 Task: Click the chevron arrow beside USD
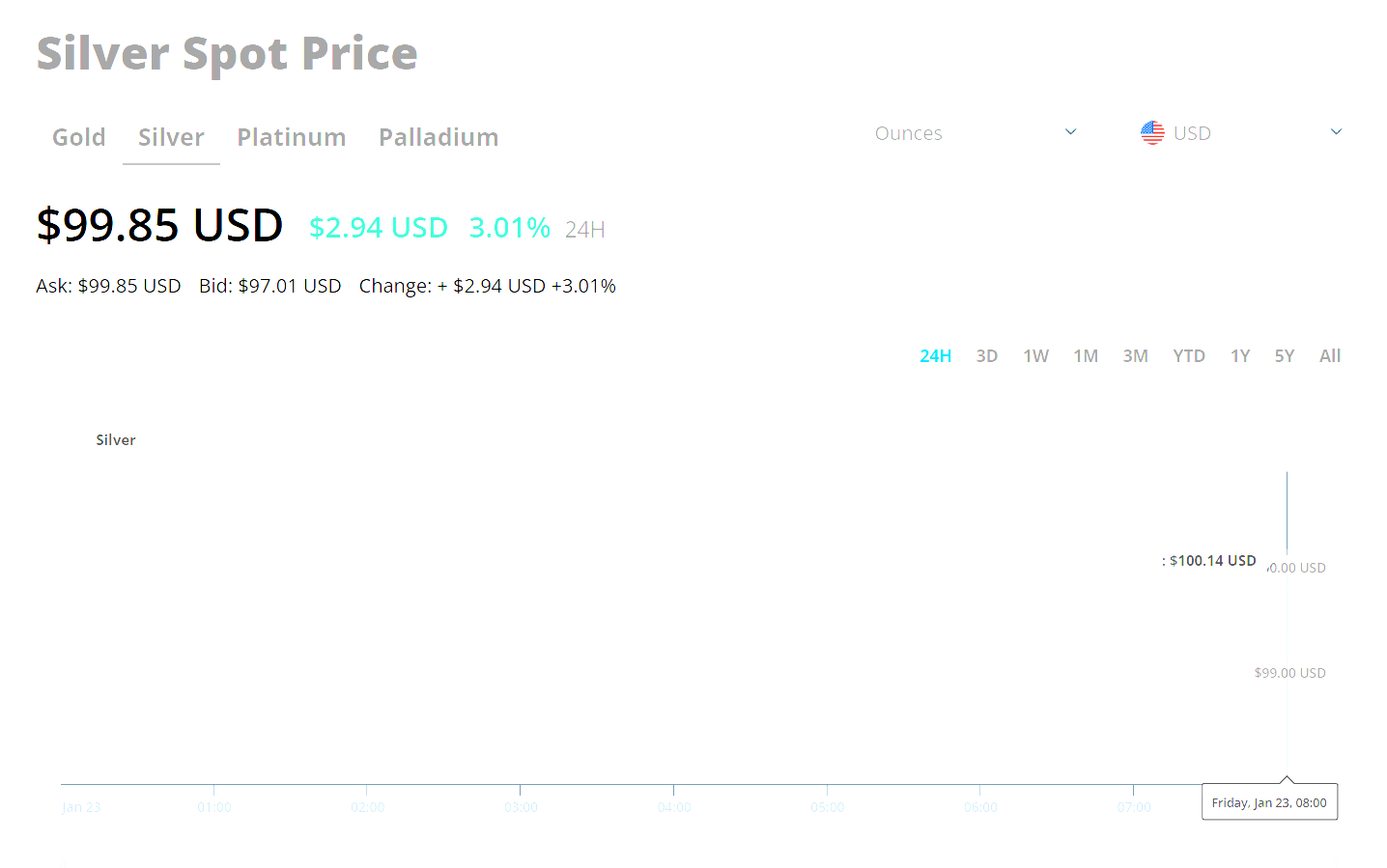tap(1336, 132)
